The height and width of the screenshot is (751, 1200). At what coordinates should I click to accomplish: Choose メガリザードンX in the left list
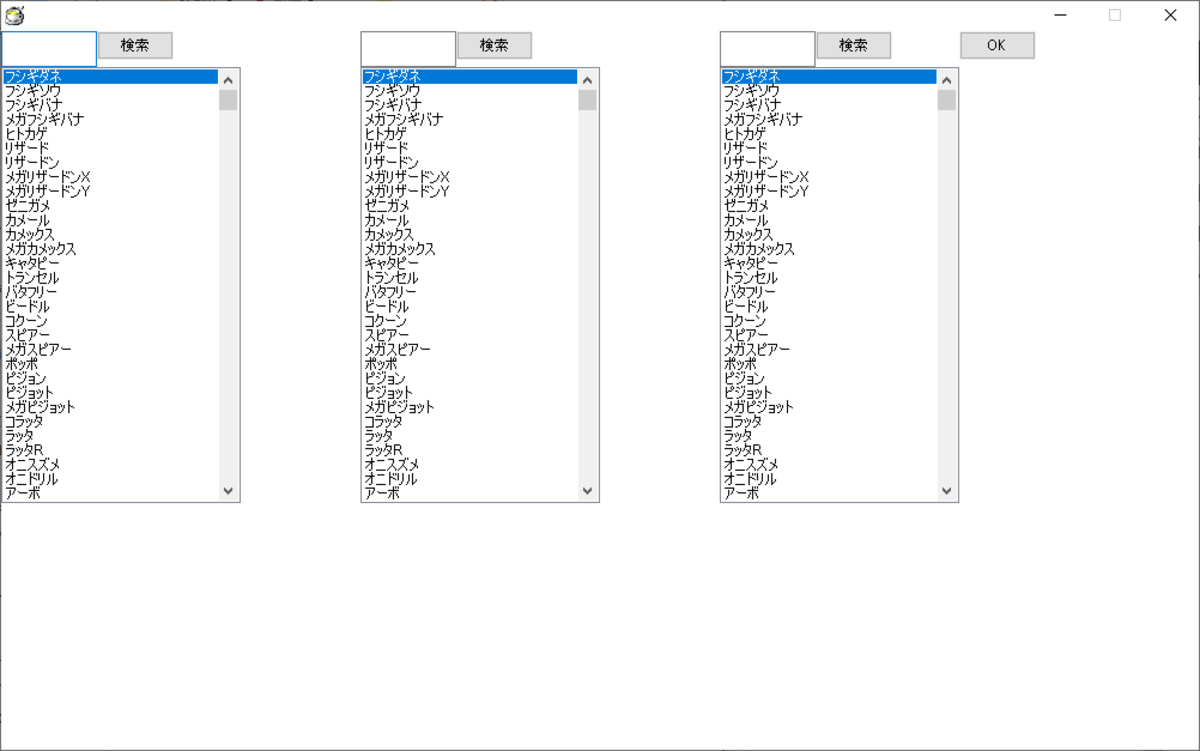[x=110, y=177]
